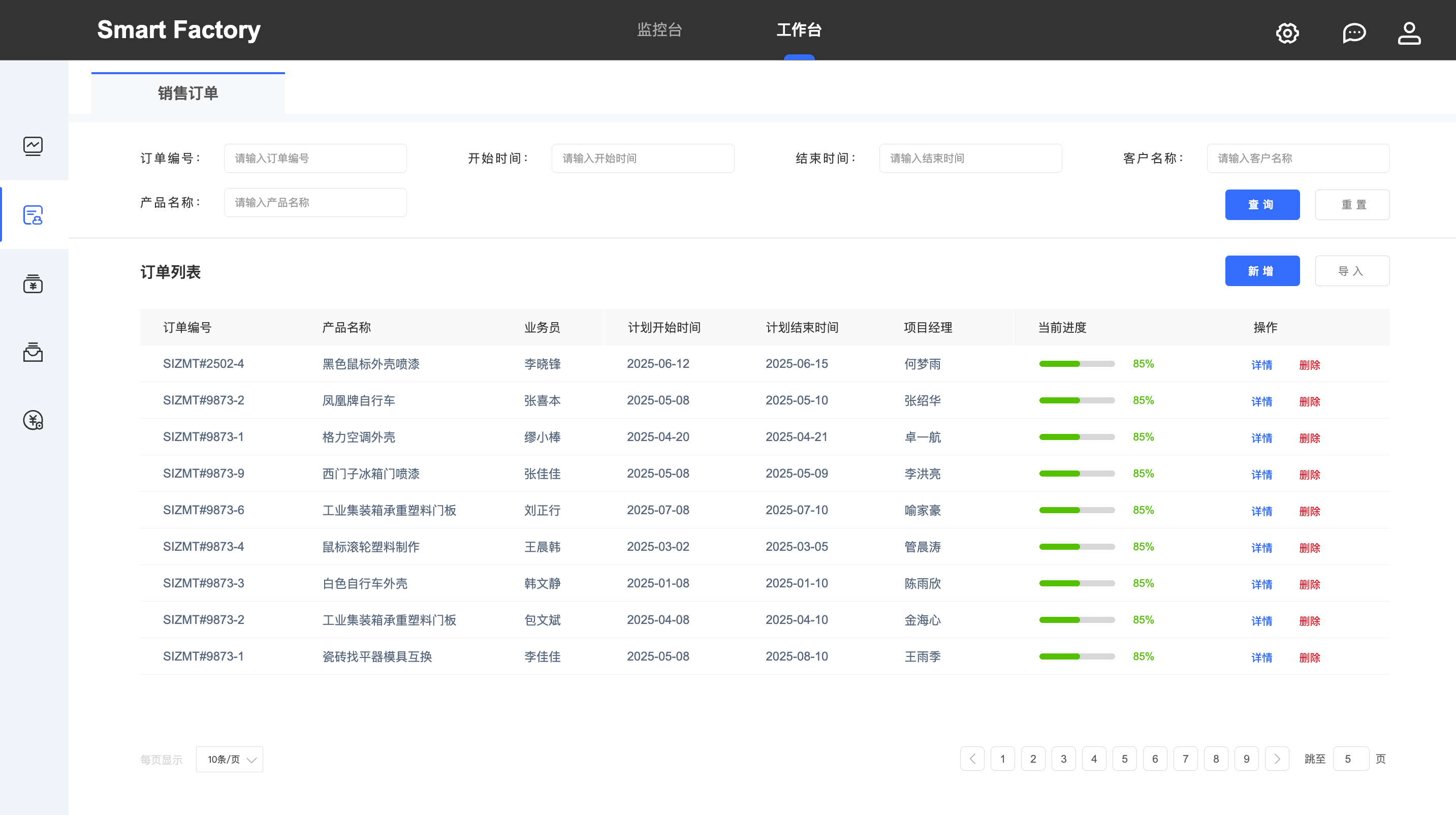Click the 新增 button
Screen dimensions: 1456x815
pyautogui.click(x=1261, y=271)
